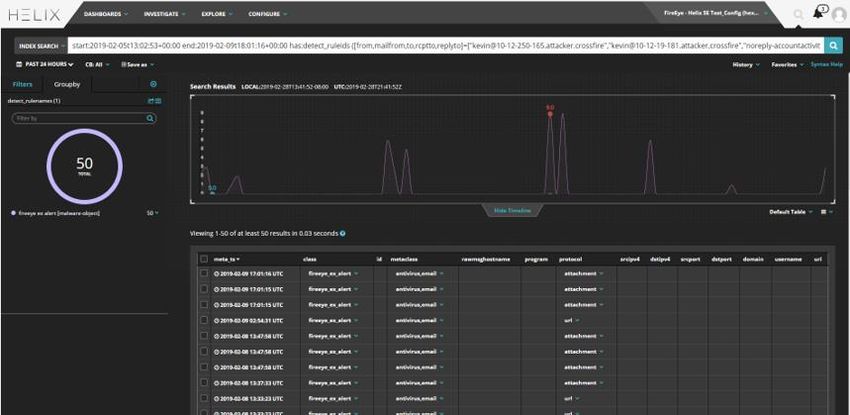Click the rawmsghostname column header
Screen dimensions: 850x415
click(486, 260)
